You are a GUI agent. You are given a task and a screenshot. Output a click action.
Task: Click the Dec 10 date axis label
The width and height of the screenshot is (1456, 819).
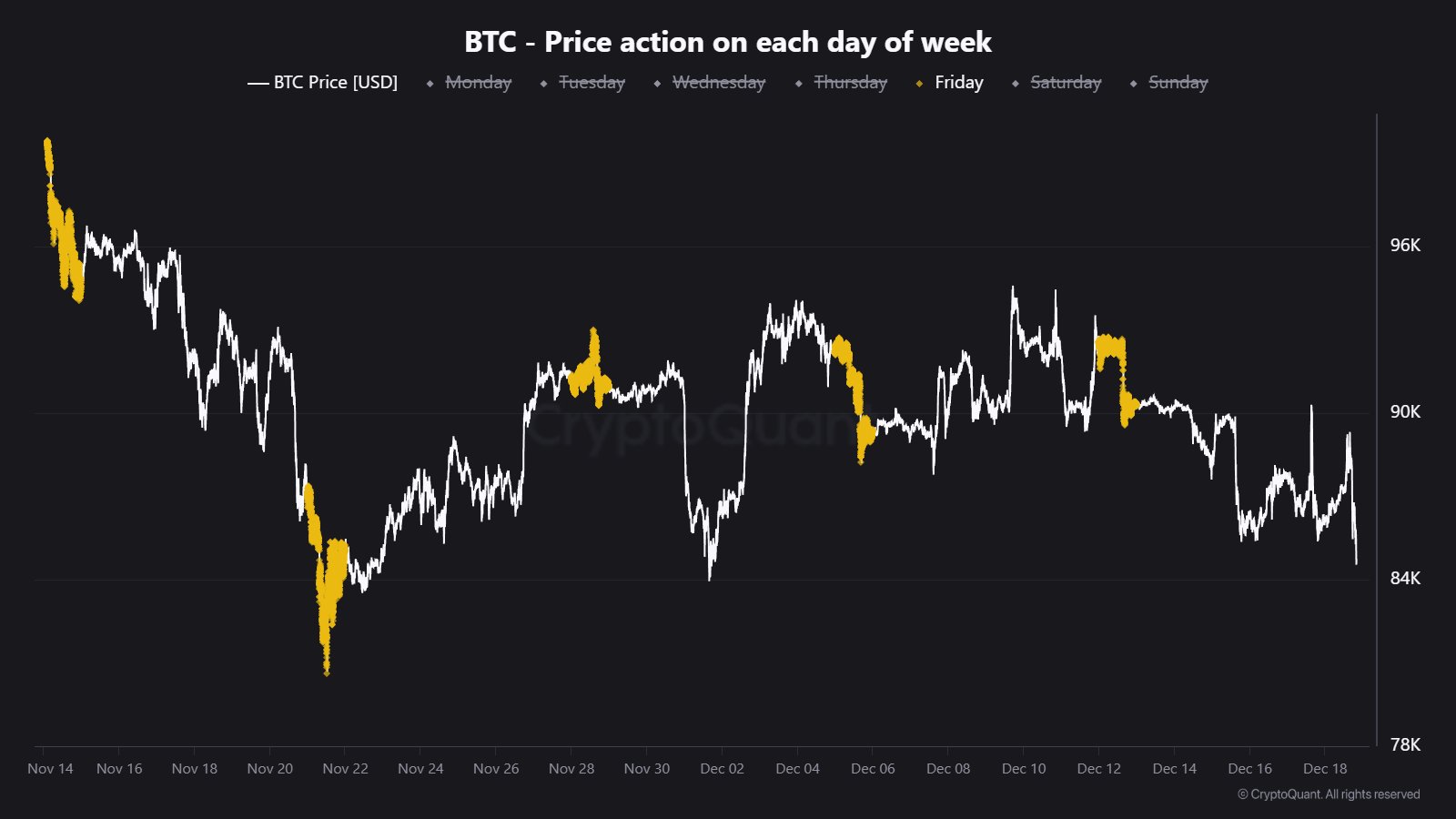[1024, 769]
